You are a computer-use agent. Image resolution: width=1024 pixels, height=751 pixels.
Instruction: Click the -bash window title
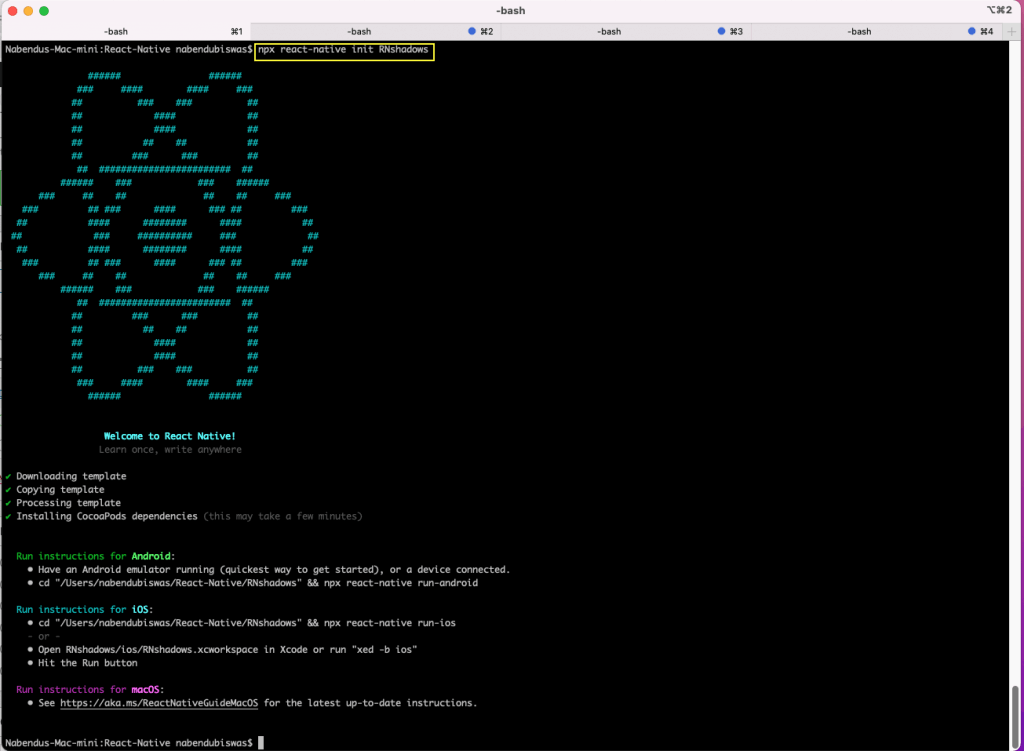click(x=510, y=11)
